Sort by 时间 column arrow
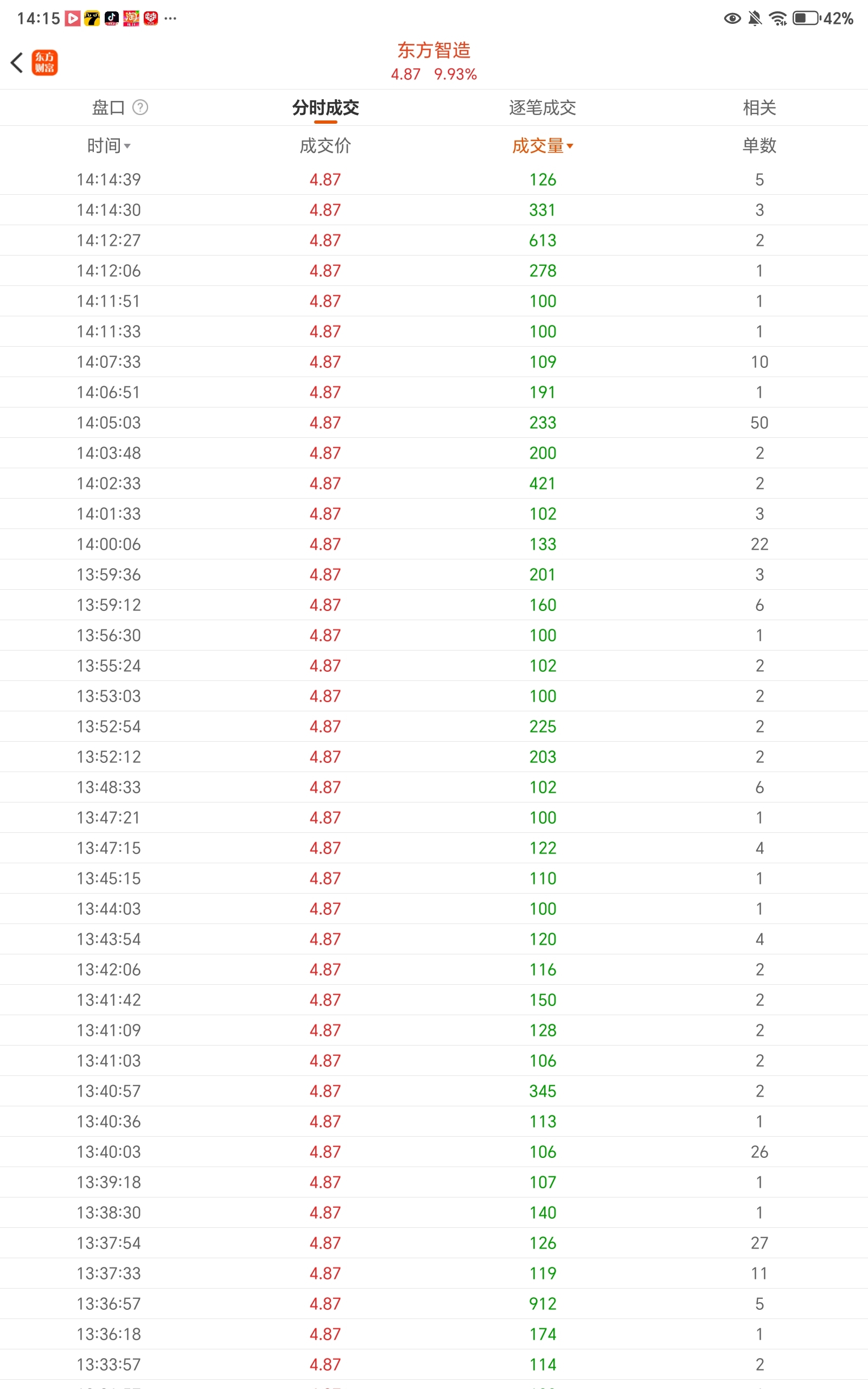 [127, 146]
